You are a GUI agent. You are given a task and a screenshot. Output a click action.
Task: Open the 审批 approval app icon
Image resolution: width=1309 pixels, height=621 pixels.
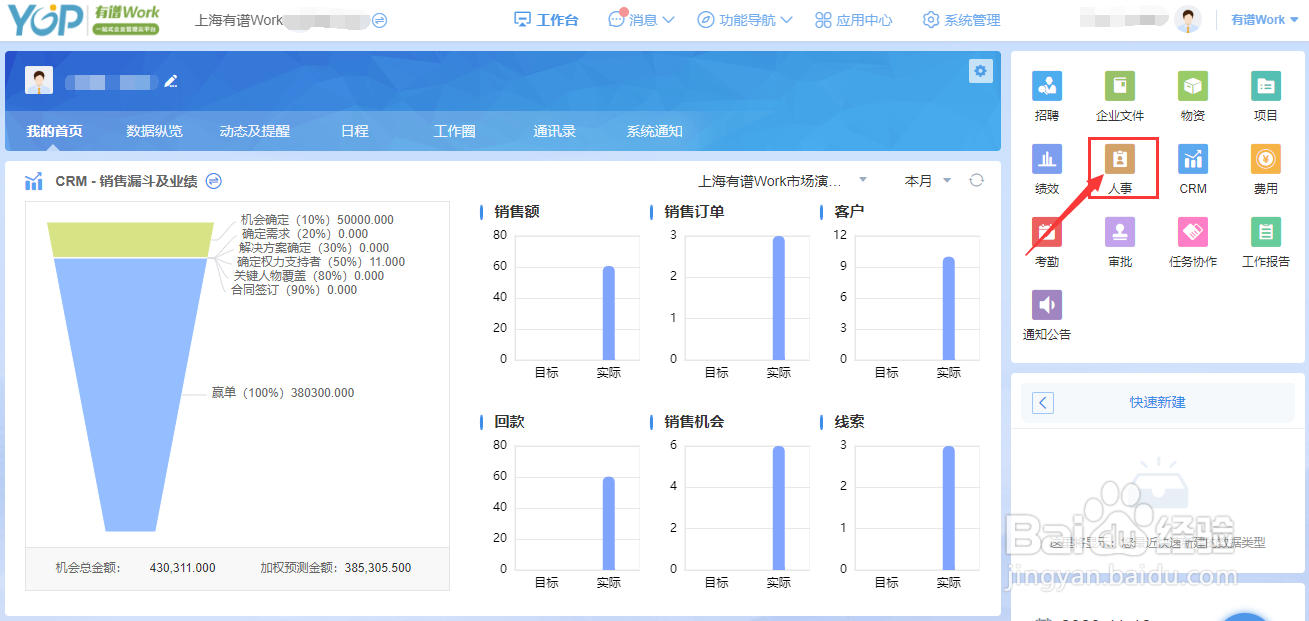1120,232
